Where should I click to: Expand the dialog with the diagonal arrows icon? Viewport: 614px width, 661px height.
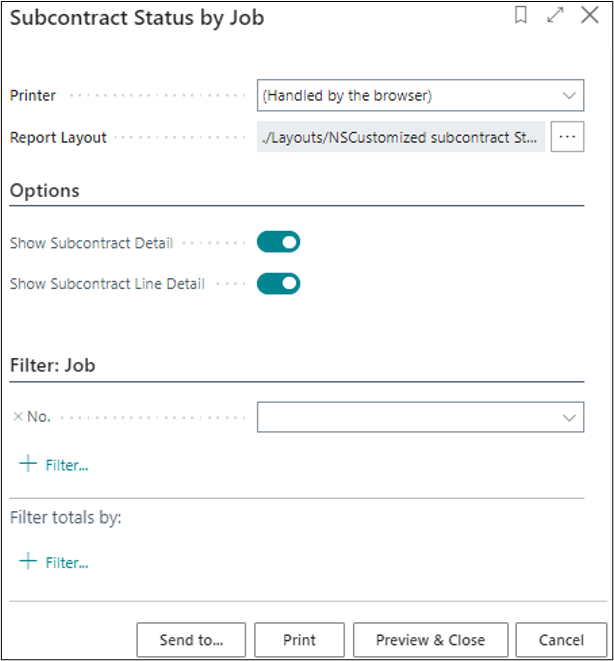coord(555,16)
